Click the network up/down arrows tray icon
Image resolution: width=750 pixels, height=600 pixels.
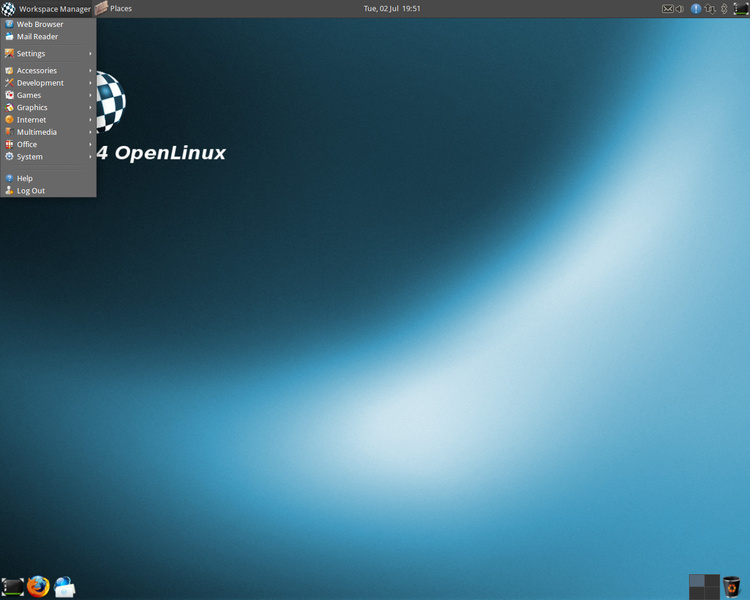click(710, 9)
